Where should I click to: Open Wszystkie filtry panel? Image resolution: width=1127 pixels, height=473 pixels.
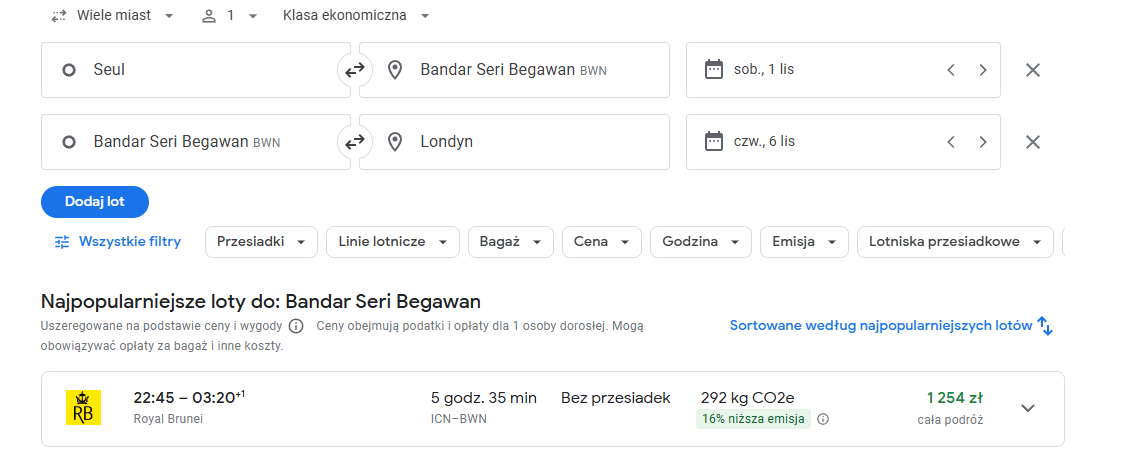pos(117,242)
